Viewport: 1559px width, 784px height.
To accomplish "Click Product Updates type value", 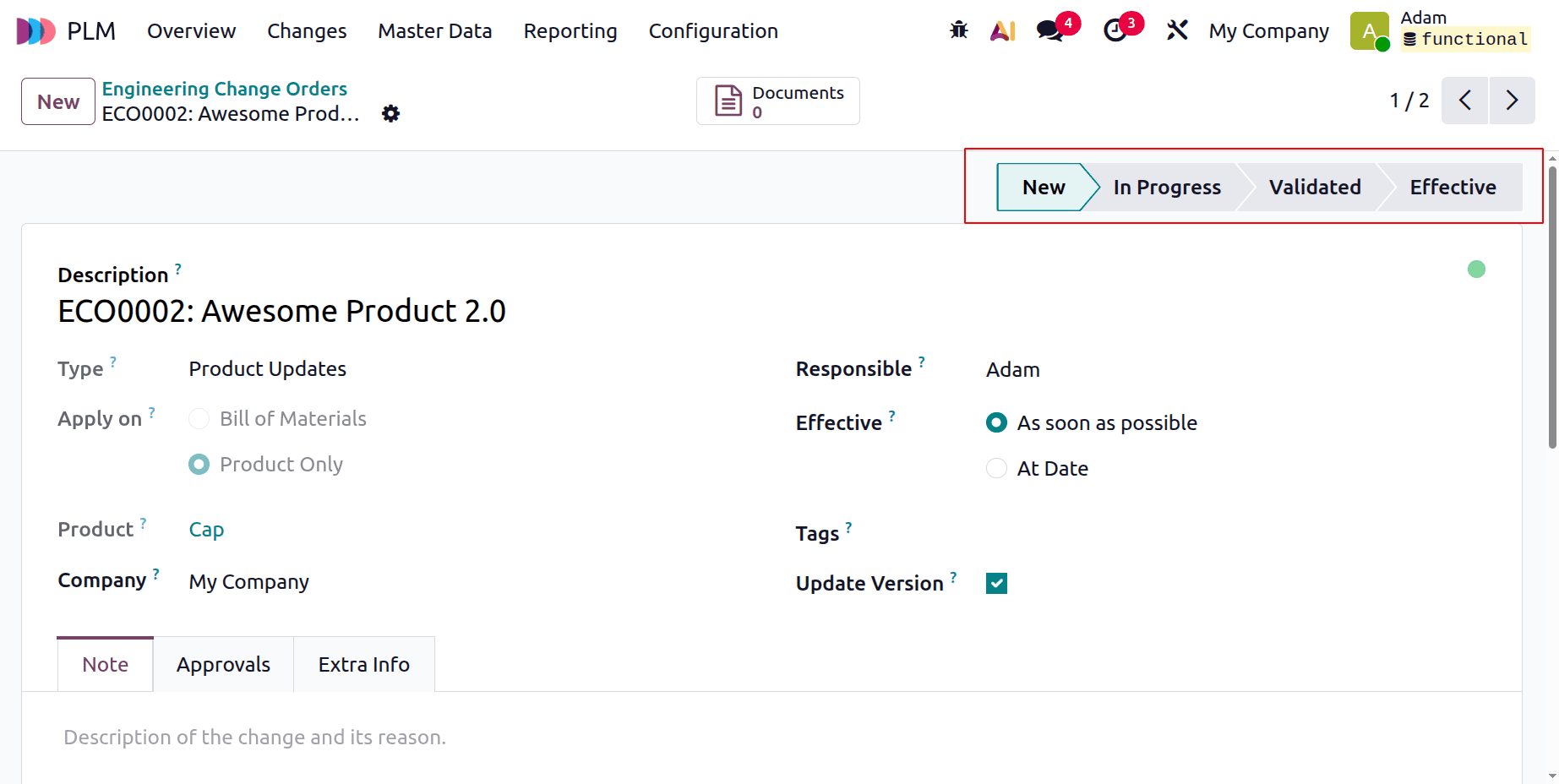I will point(267,369).
